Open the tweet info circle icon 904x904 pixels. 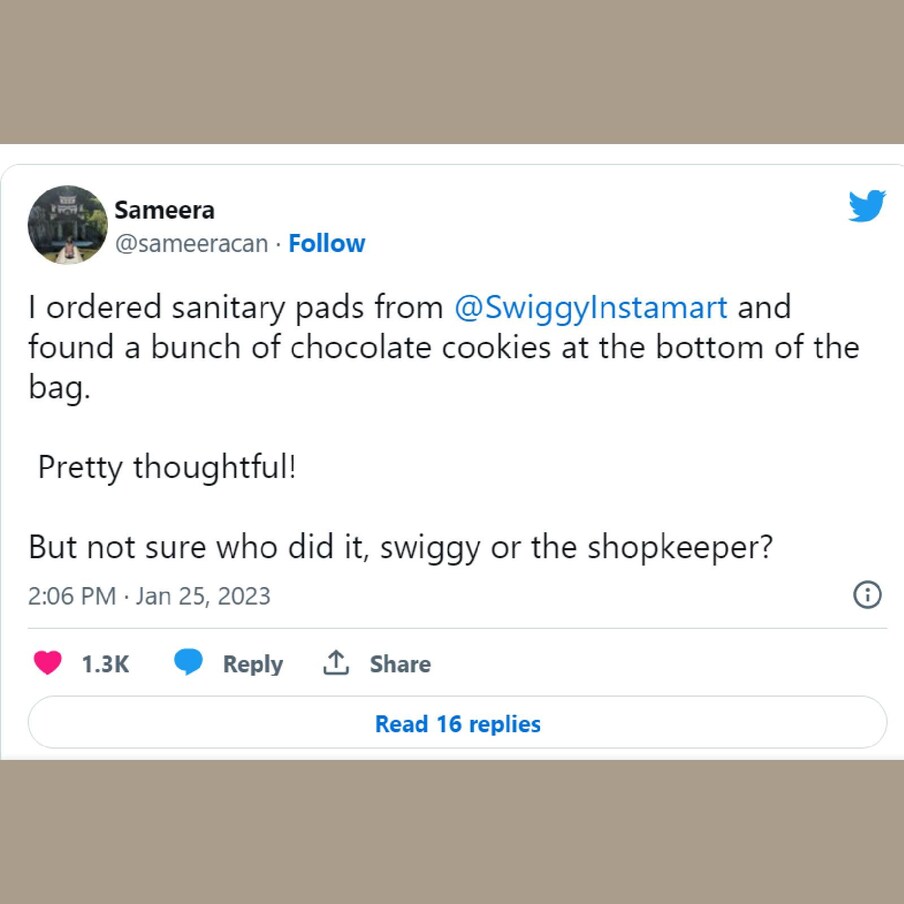pos(867,594)
